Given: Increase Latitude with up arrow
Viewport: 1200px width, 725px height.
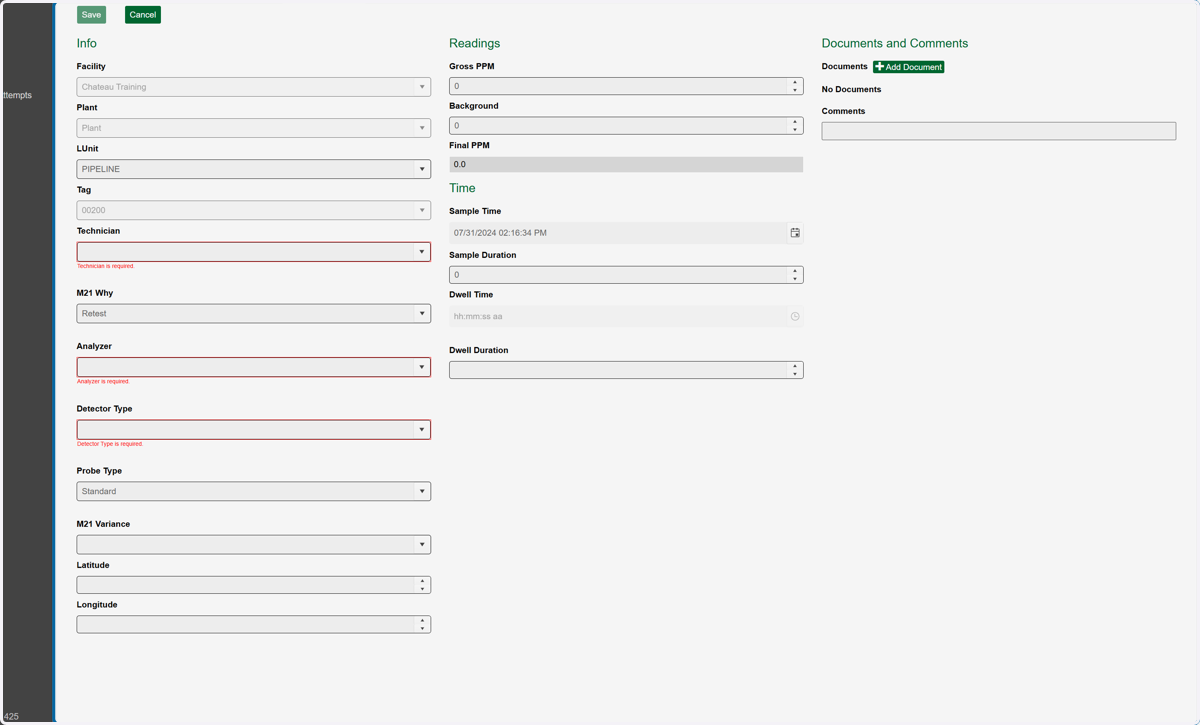Looking at the screenshot, I should pyautogui.click(x=423, y=581).
